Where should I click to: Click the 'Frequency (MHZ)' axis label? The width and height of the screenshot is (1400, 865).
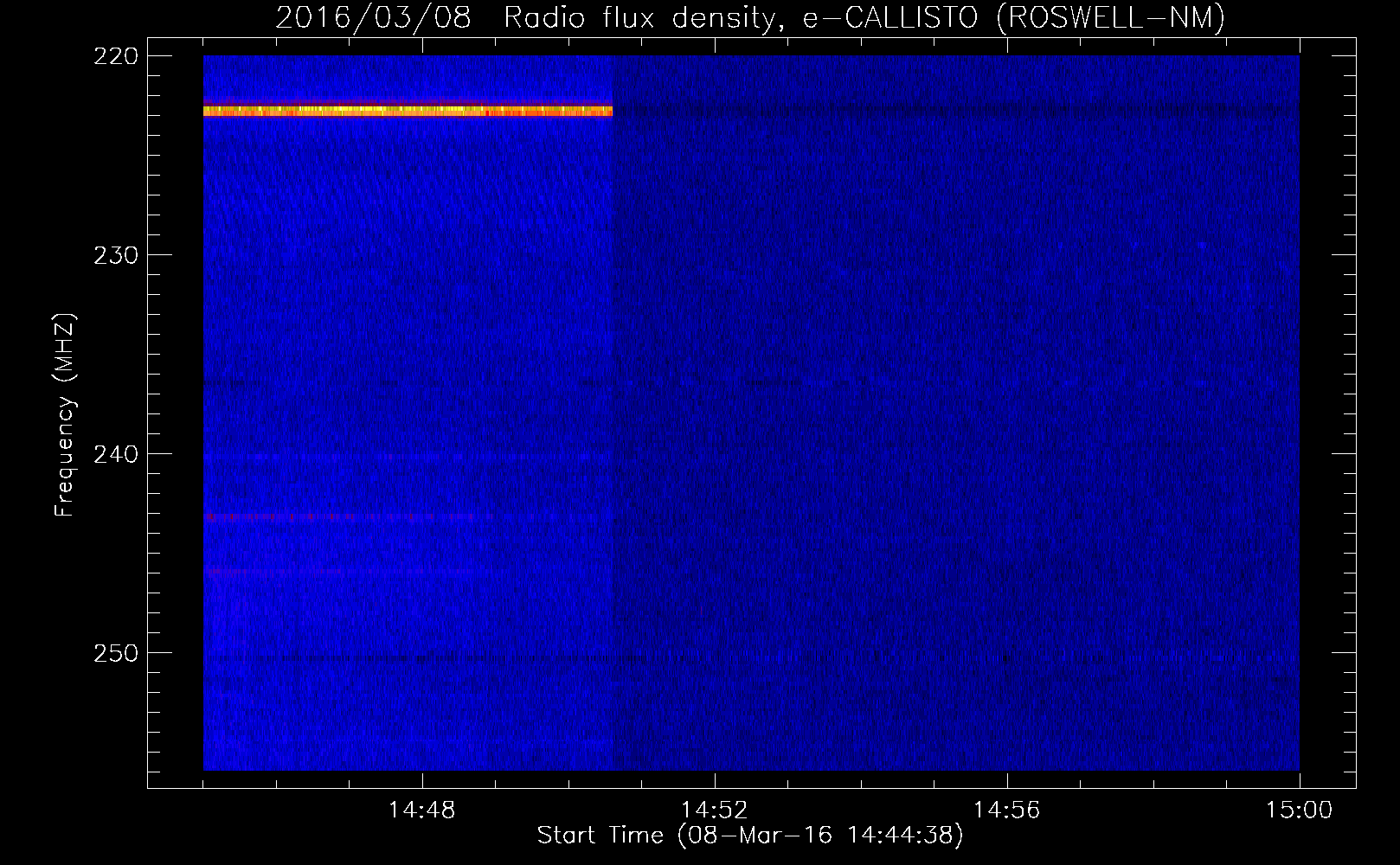click(65, 415)
